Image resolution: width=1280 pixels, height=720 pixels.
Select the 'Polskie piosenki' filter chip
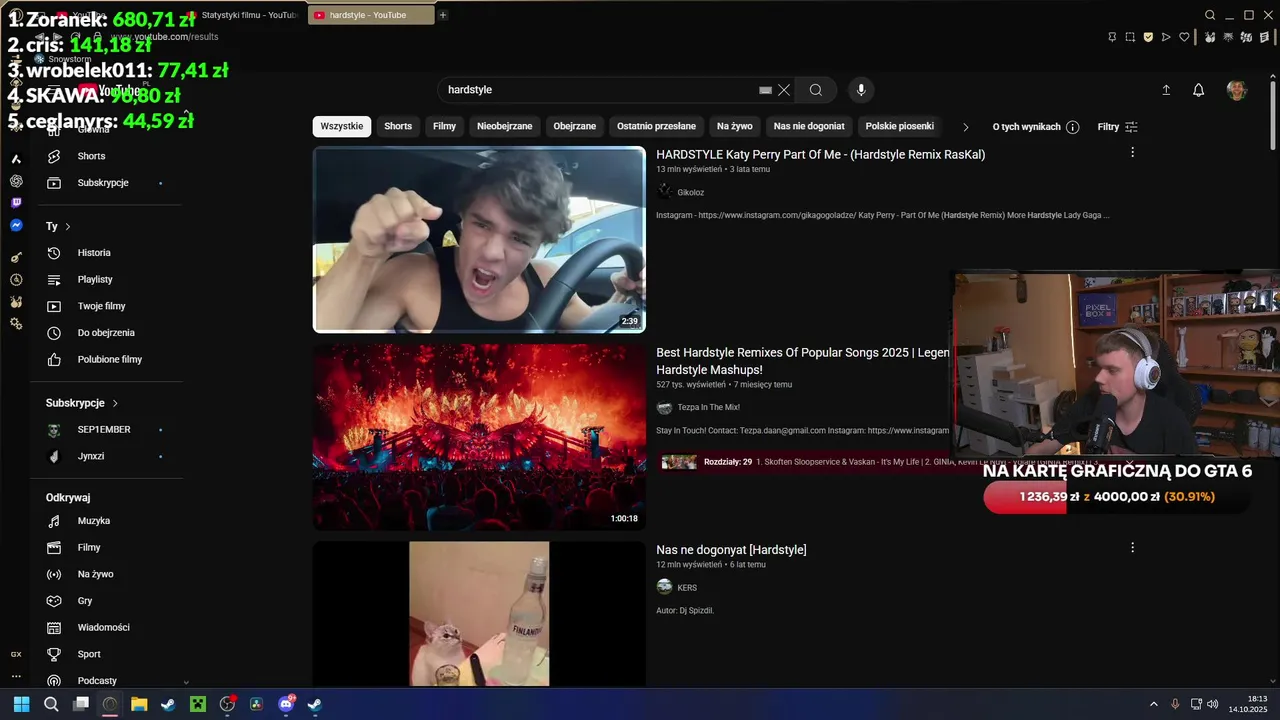click(900, 126)
